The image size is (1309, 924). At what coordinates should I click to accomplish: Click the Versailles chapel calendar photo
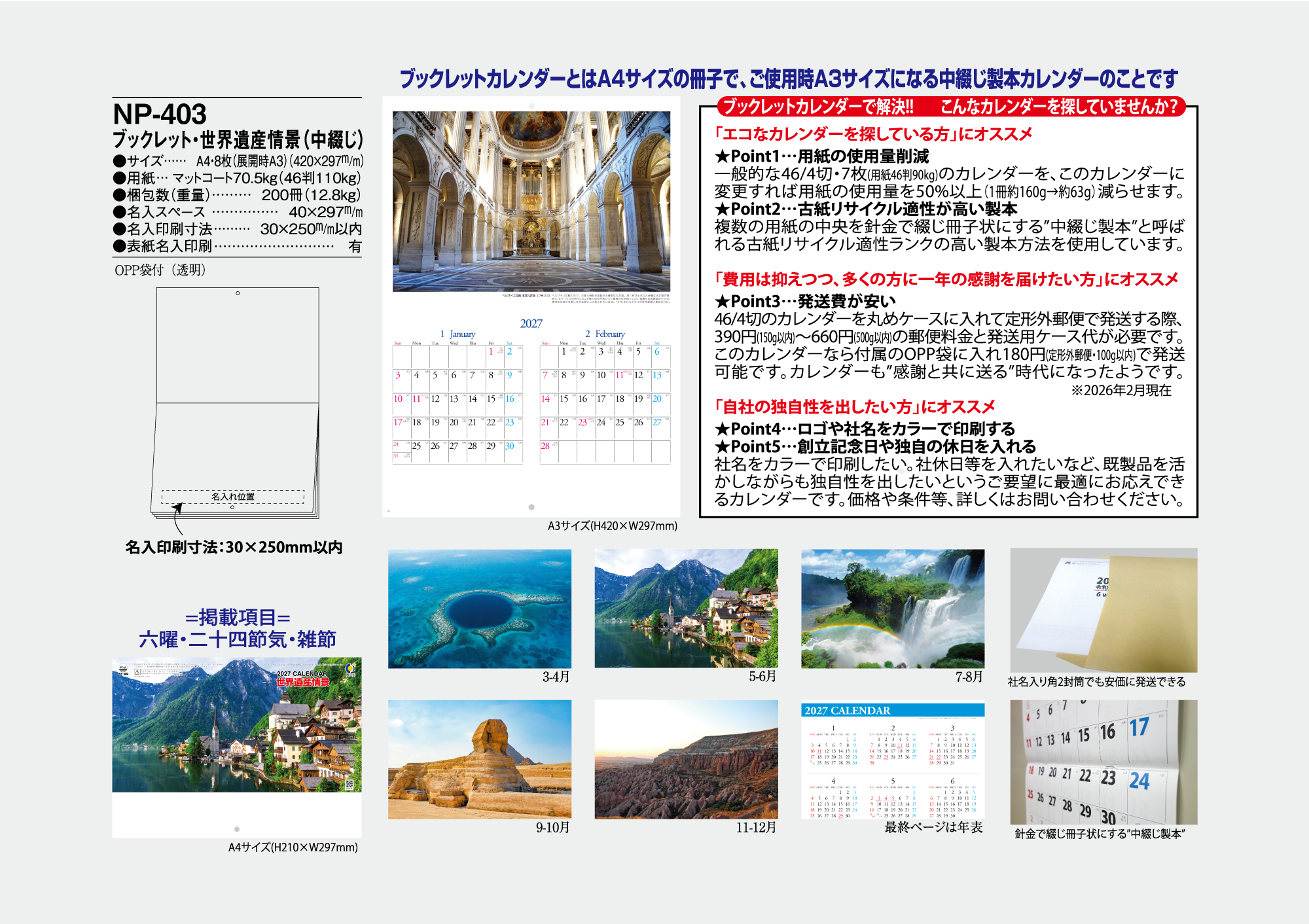(x=531, y=201)
